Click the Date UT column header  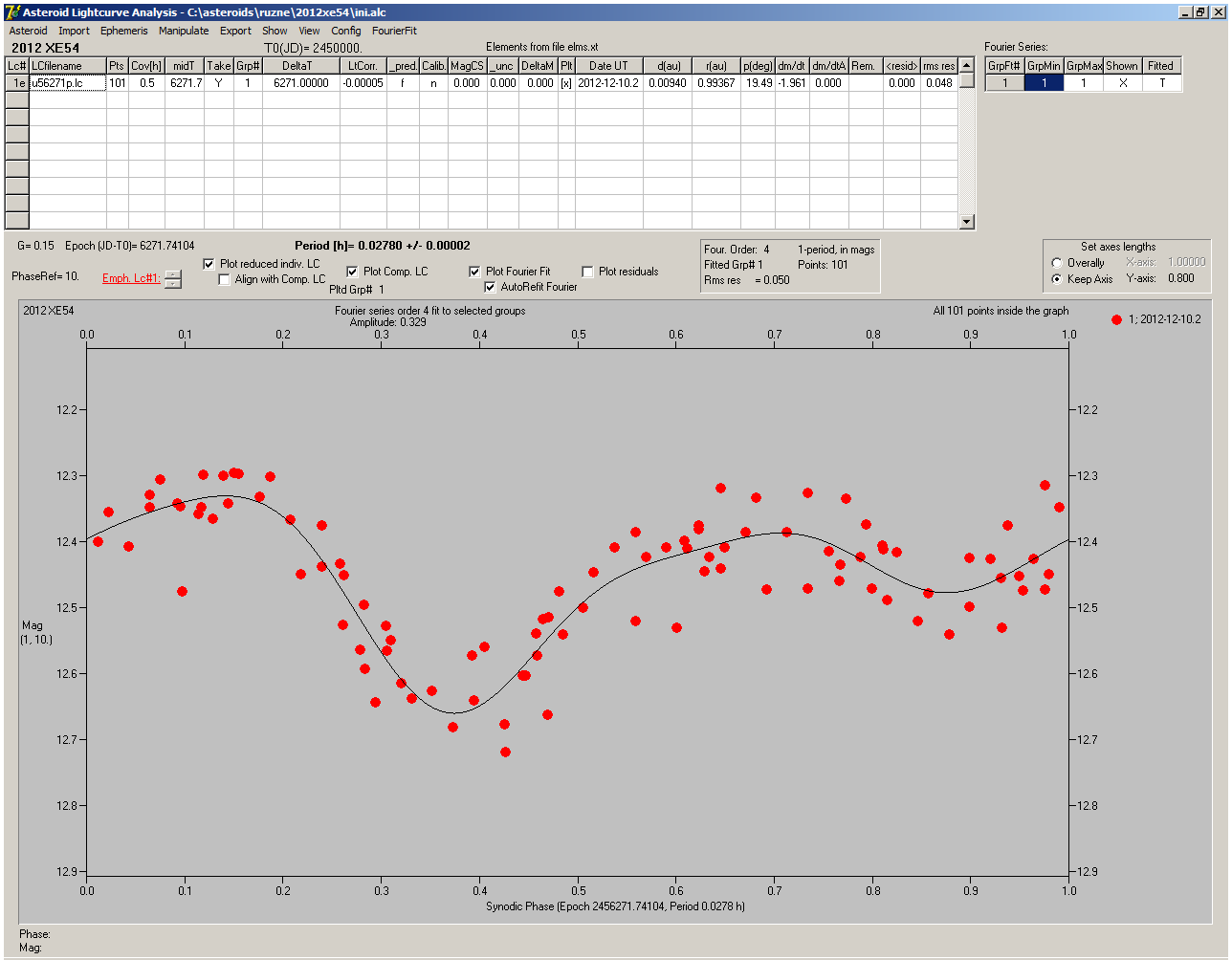pyautogui.click(x=608, y=66)
